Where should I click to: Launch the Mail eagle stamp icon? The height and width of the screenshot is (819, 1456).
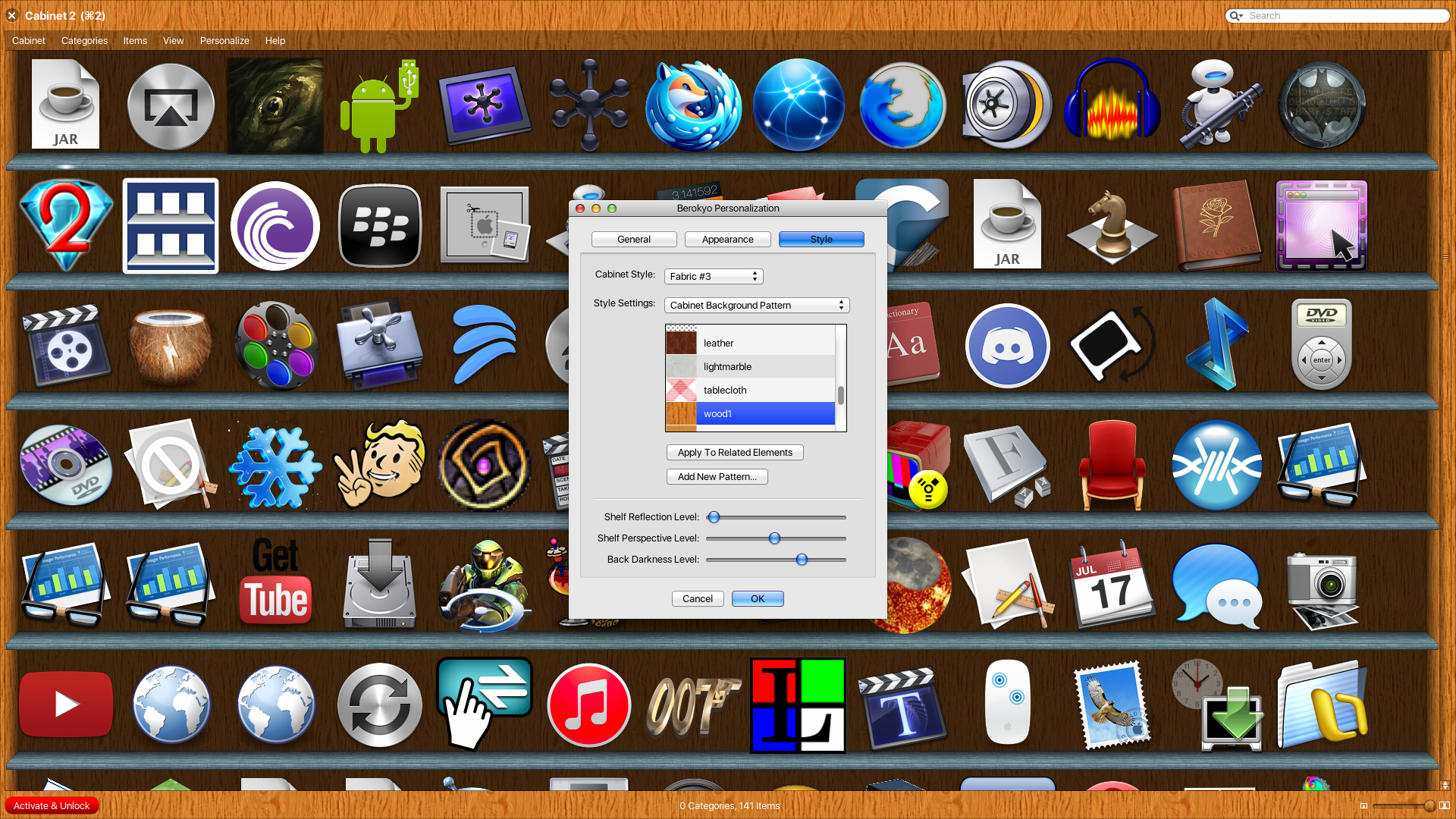coord(1112,705)
